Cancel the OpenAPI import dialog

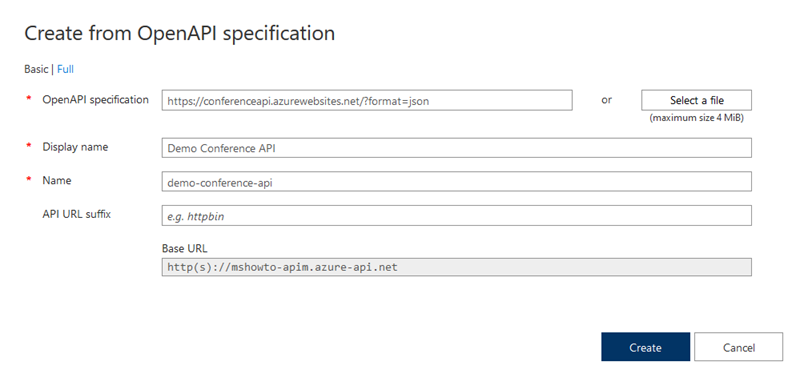click(x=739, y=347)
